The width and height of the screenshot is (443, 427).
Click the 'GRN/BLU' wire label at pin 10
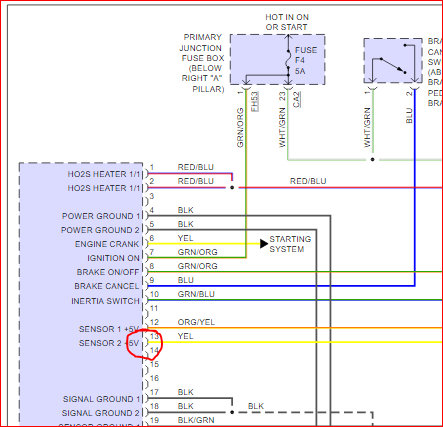pos(196,294)
